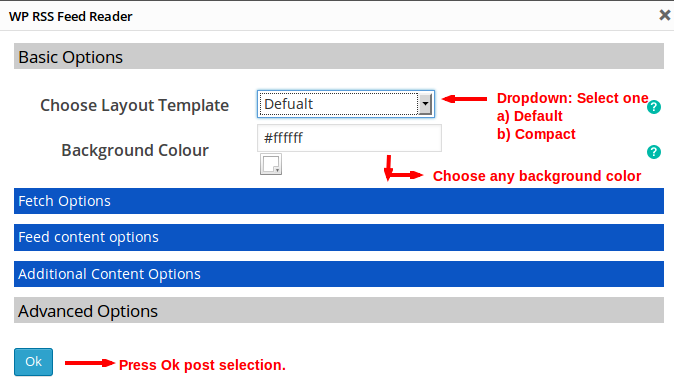Focus the #ffffff colour hex field
Screen dimensions: 674x387
[x=349, y=138]
